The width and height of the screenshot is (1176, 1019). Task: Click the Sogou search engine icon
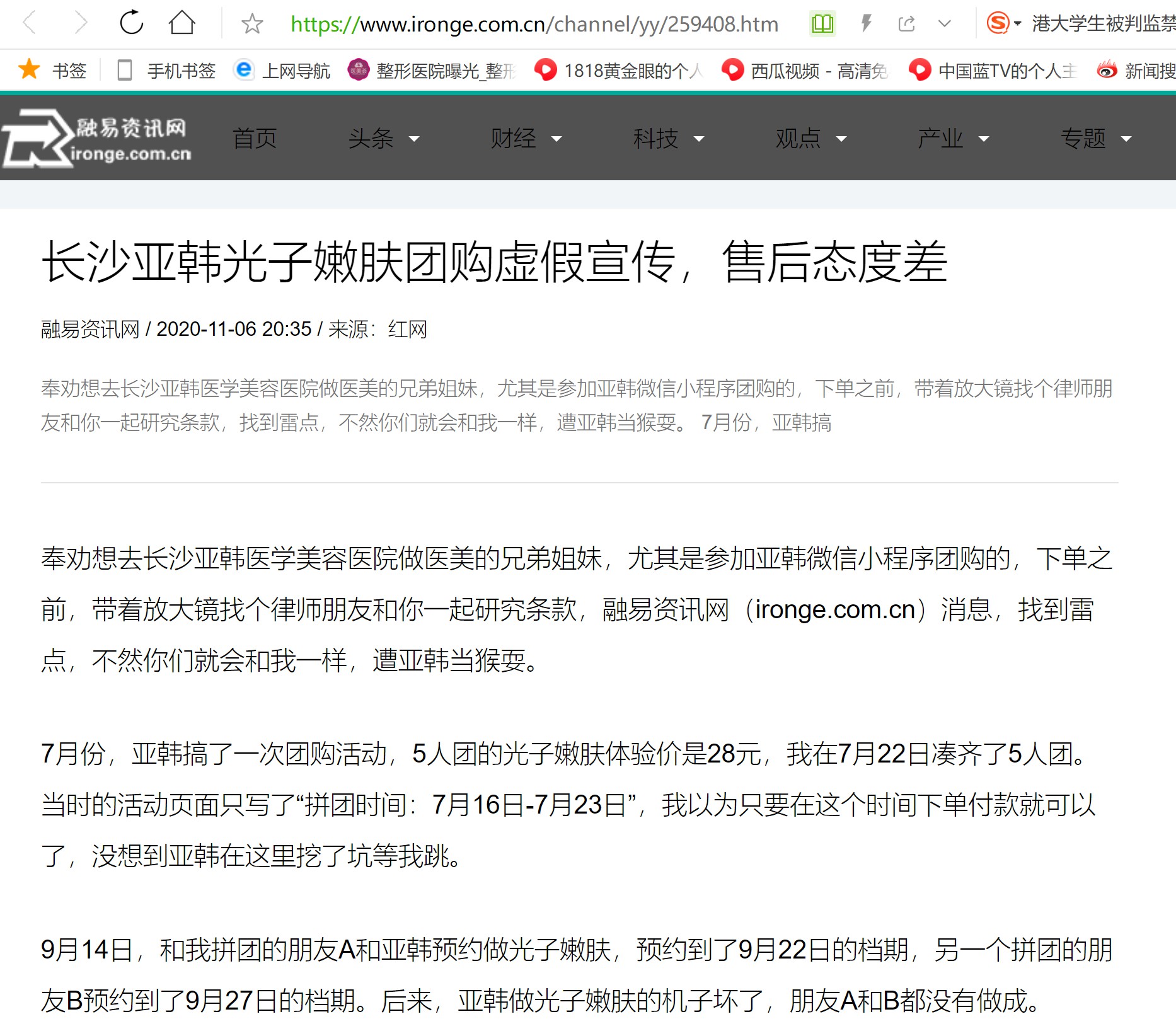998,23
